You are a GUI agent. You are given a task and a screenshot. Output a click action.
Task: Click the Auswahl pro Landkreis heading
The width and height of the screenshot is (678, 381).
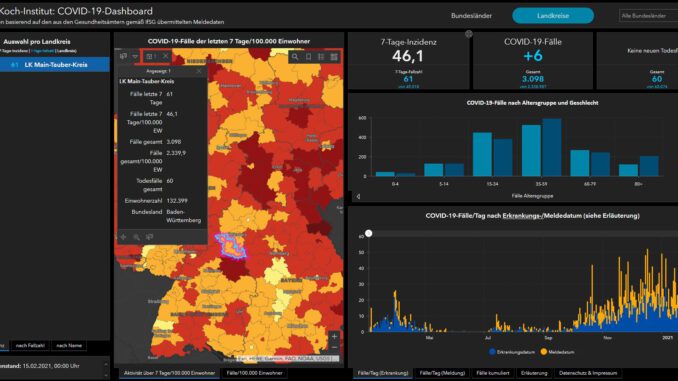[x=37, y=42]
